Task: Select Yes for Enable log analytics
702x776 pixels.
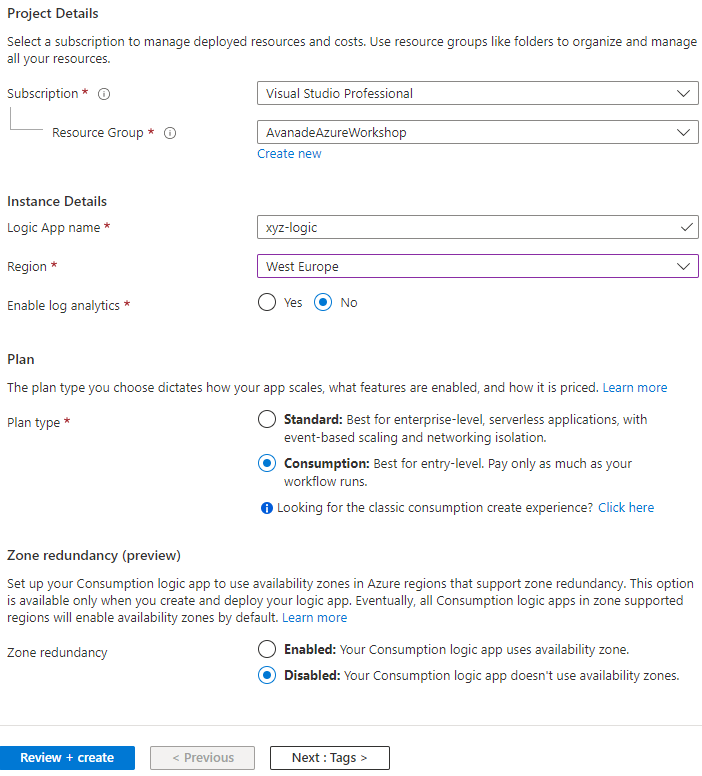Action: coord(267,303)
